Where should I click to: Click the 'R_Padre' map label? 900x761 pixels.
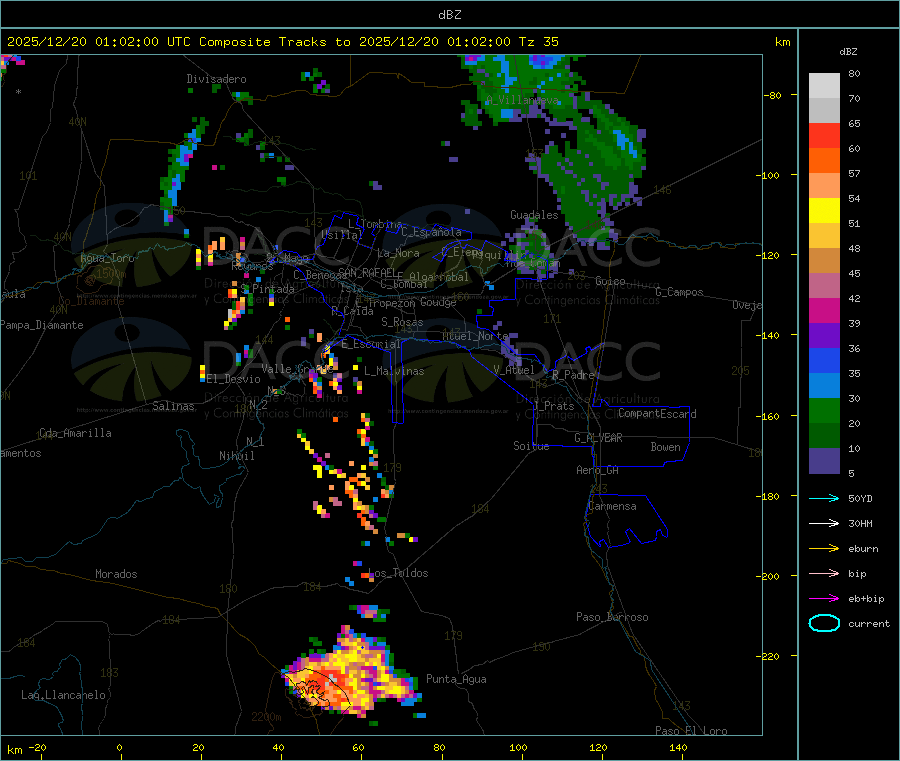tap(573, 375)
